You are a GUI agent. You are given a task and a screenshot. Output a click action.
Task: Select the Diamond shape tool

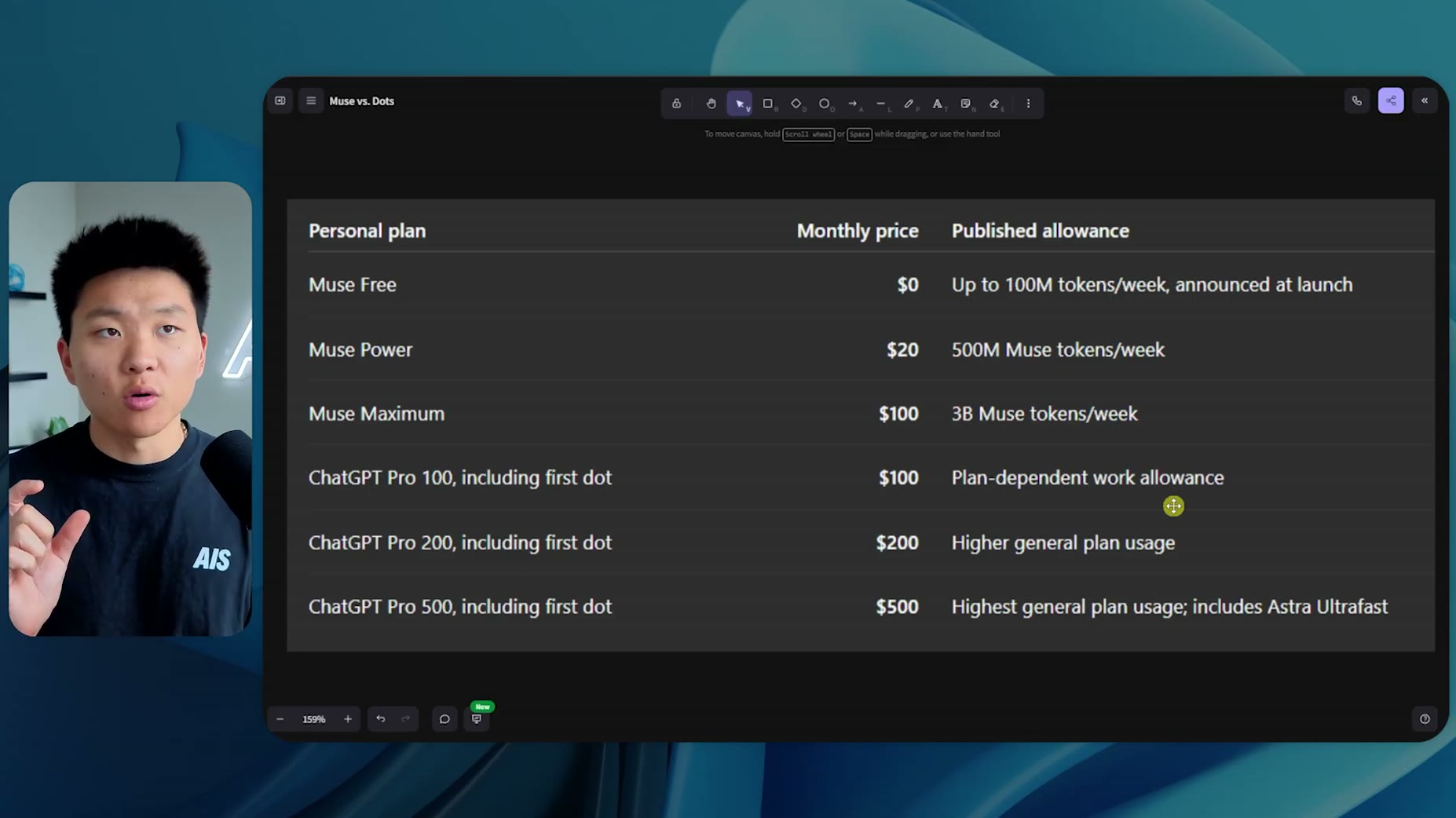click(x=796, y=104)
